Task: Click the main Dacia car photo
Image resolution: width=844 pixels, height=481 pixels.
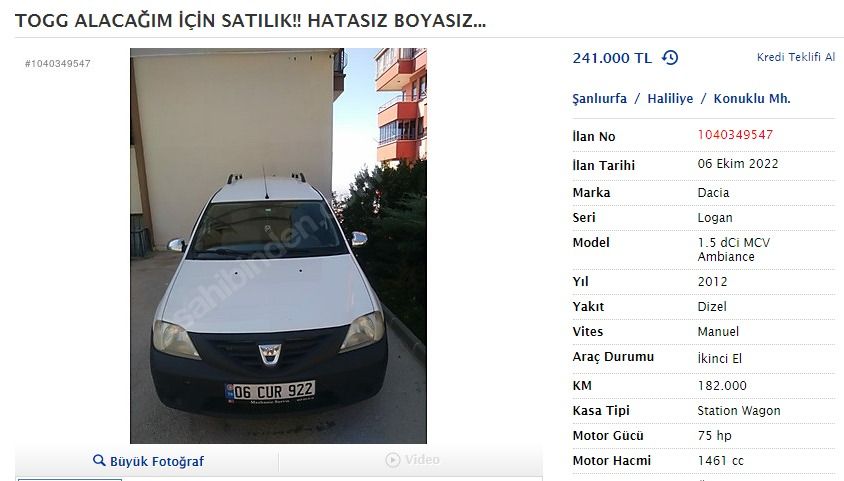Action: pos(278,246)
